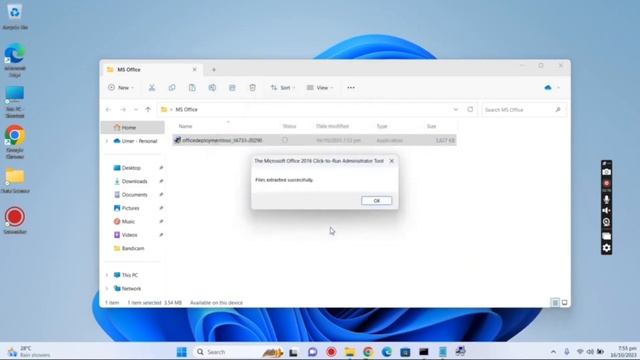Click the Rename toolbar icon
640x360 pixels.
pyautogui.click(x=212, y=88)
